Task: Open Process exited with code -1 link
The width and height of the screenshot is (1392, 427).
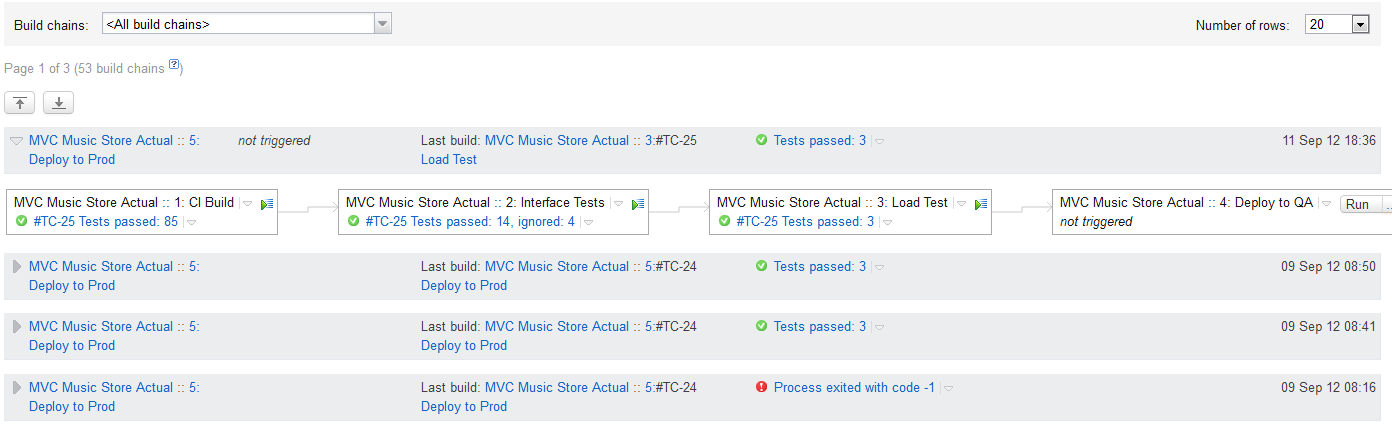Action: click(854, 388)
